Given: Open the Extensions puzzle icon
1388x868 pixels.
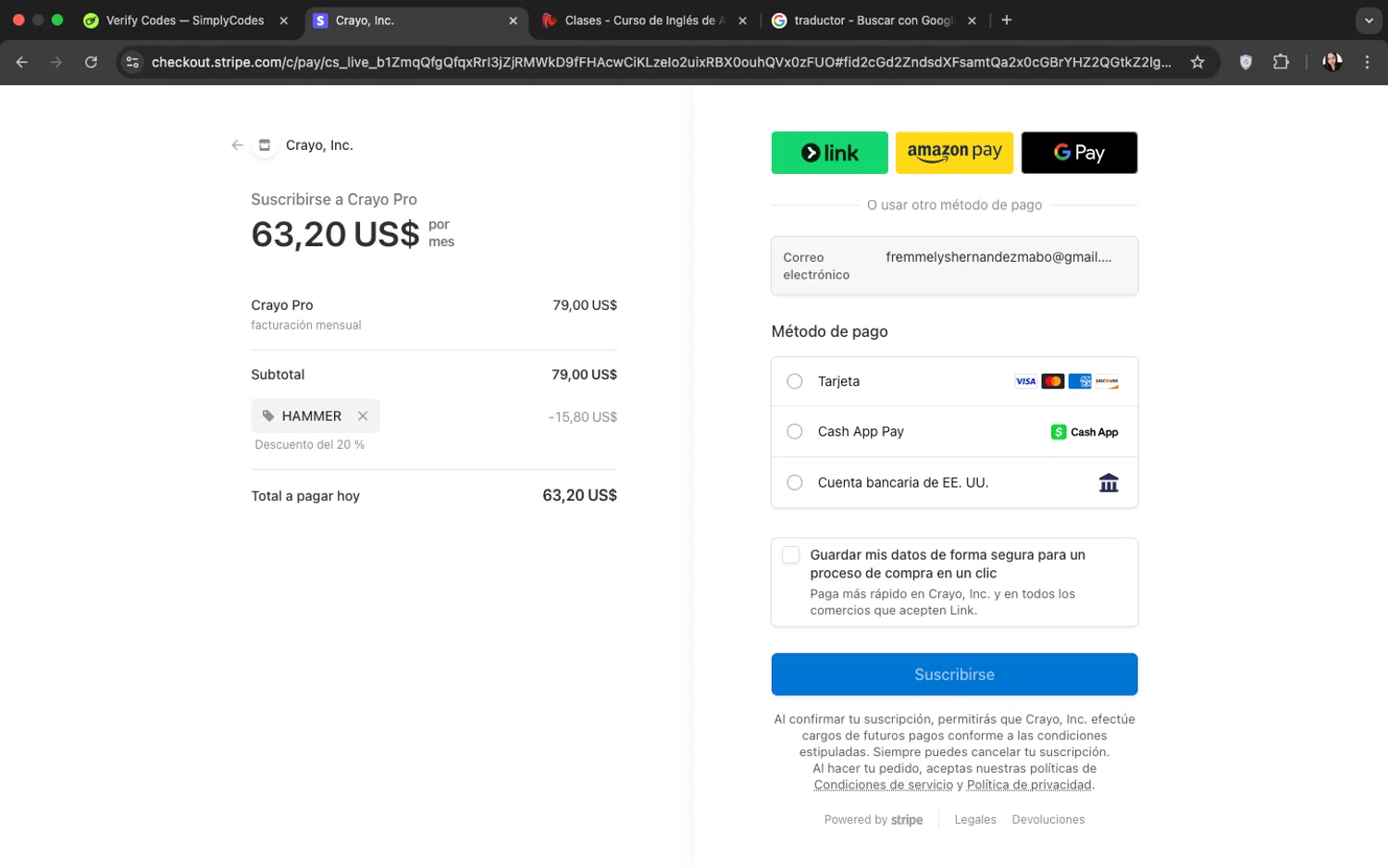Looking at the screenshot, I should point(1281,62).
